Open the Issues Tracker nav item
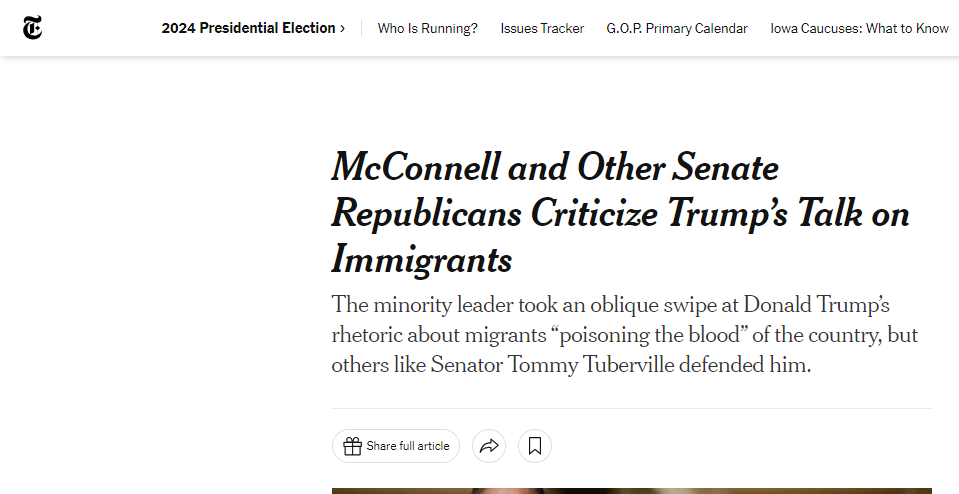This screenshot has height=494, width=959. click(x=542, y=28)
